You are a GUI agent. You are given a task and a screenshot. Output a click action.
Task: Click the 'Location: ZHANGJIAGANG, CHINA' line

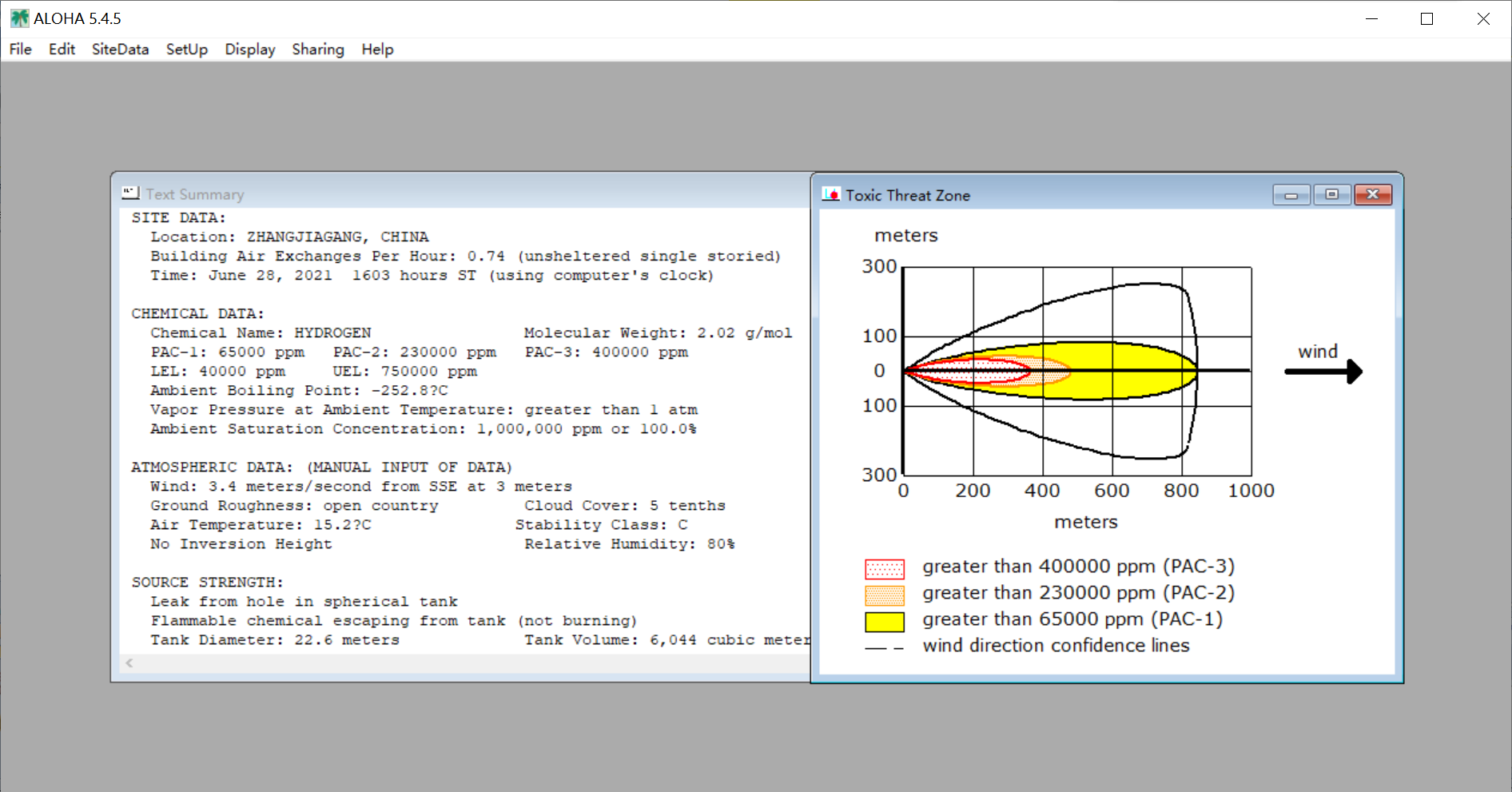coord(289,237)
